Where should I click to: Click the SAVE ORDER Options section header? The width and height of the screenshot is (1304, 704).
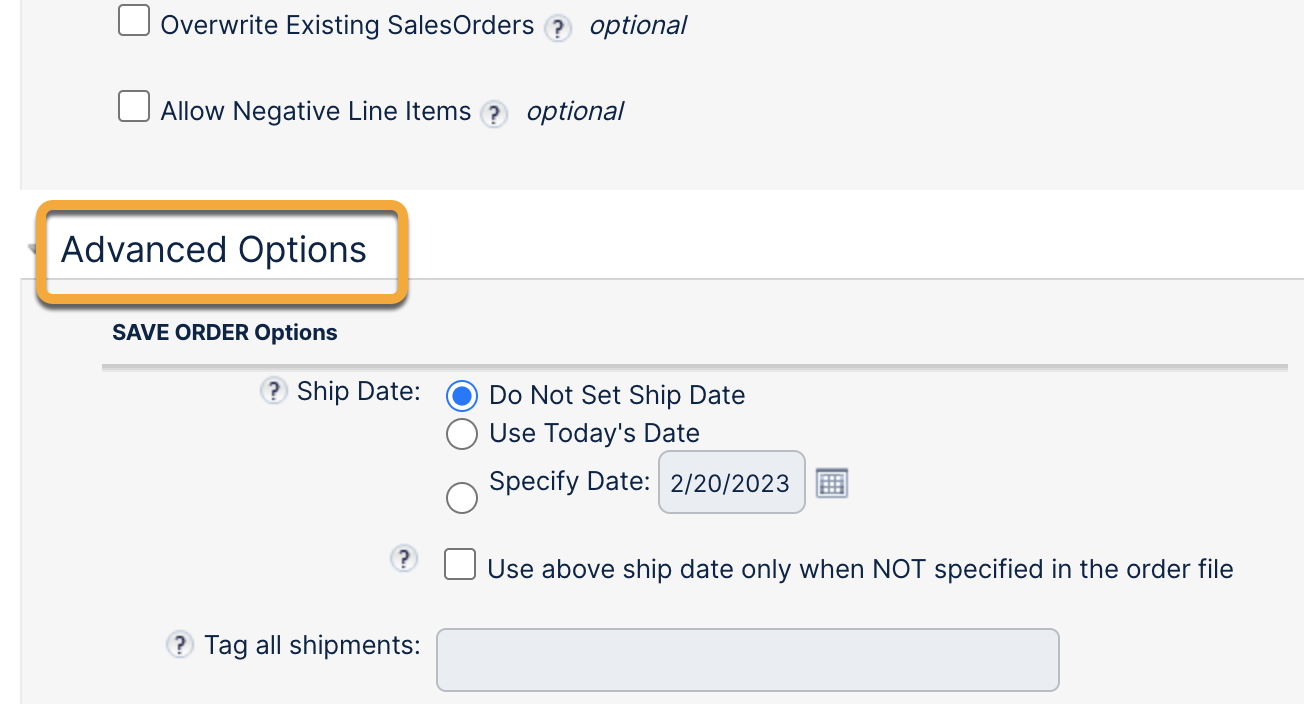click(x=225, y=333)
